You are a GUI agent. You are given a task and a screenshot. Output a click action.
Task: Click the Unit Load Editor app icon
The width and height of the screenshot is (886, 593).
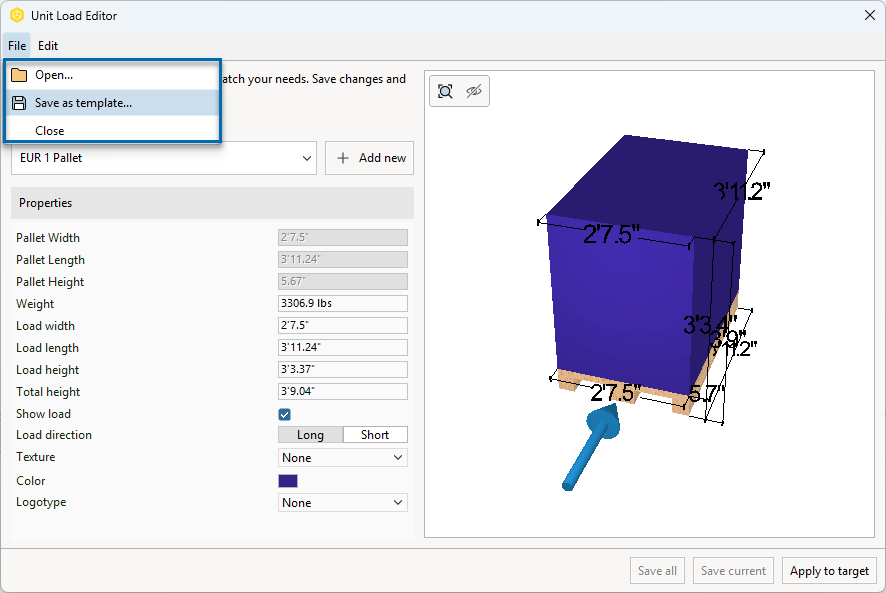(16, 15)
